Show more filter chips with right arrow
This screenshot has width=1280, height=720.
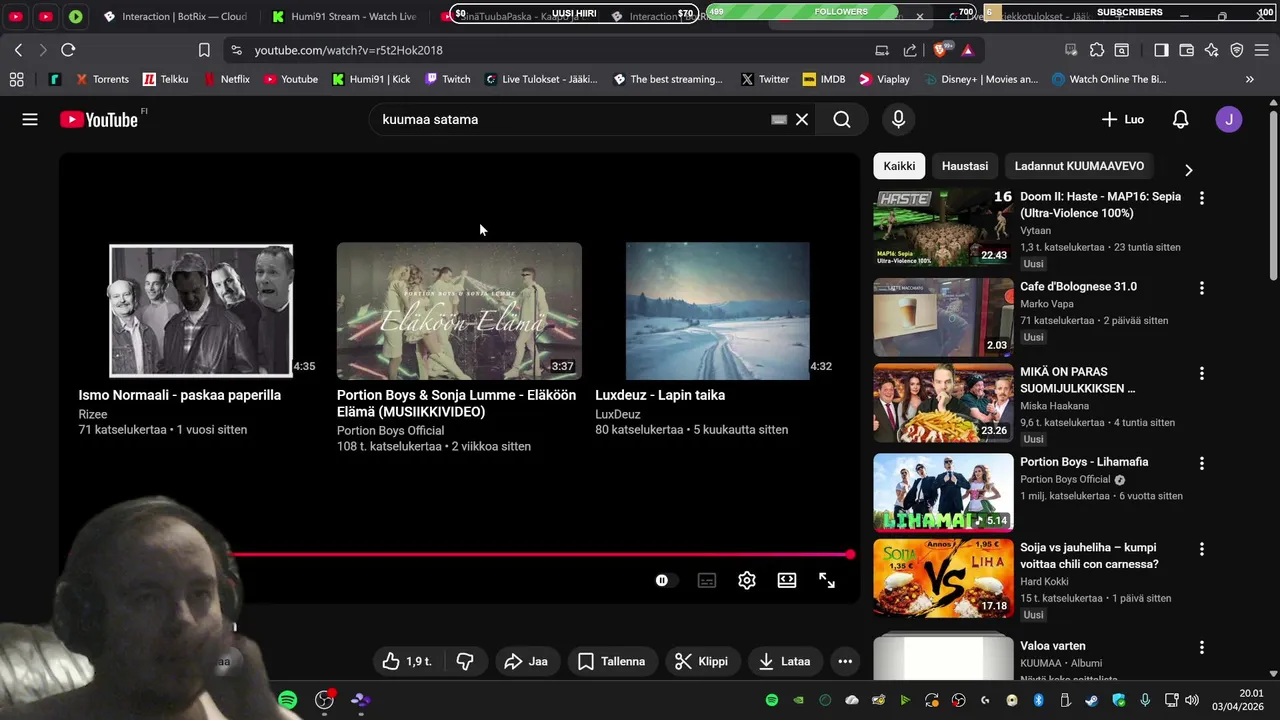click(1188, 170)
